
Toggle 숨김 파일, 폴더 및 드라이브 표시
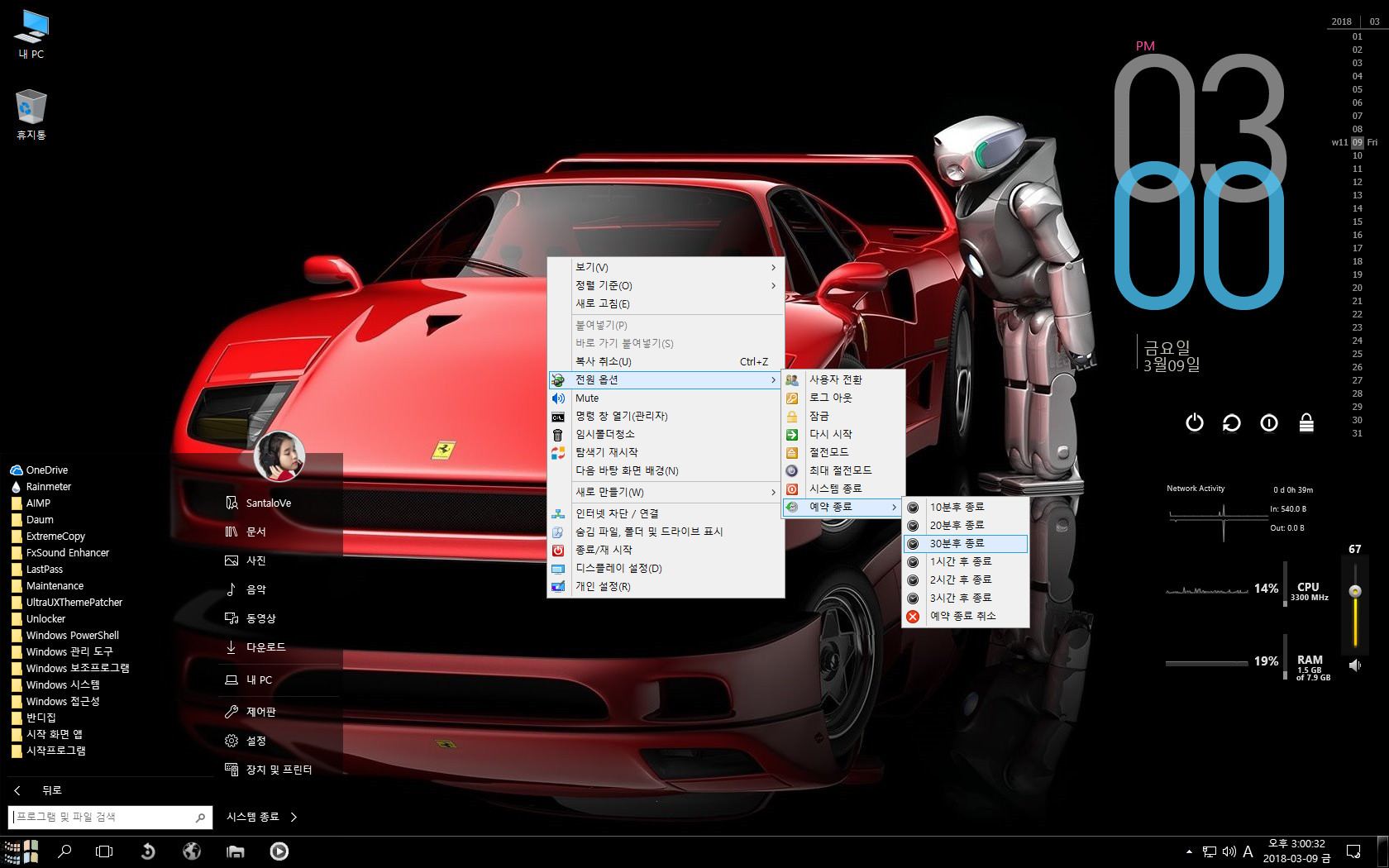click(x=666, y=532)
